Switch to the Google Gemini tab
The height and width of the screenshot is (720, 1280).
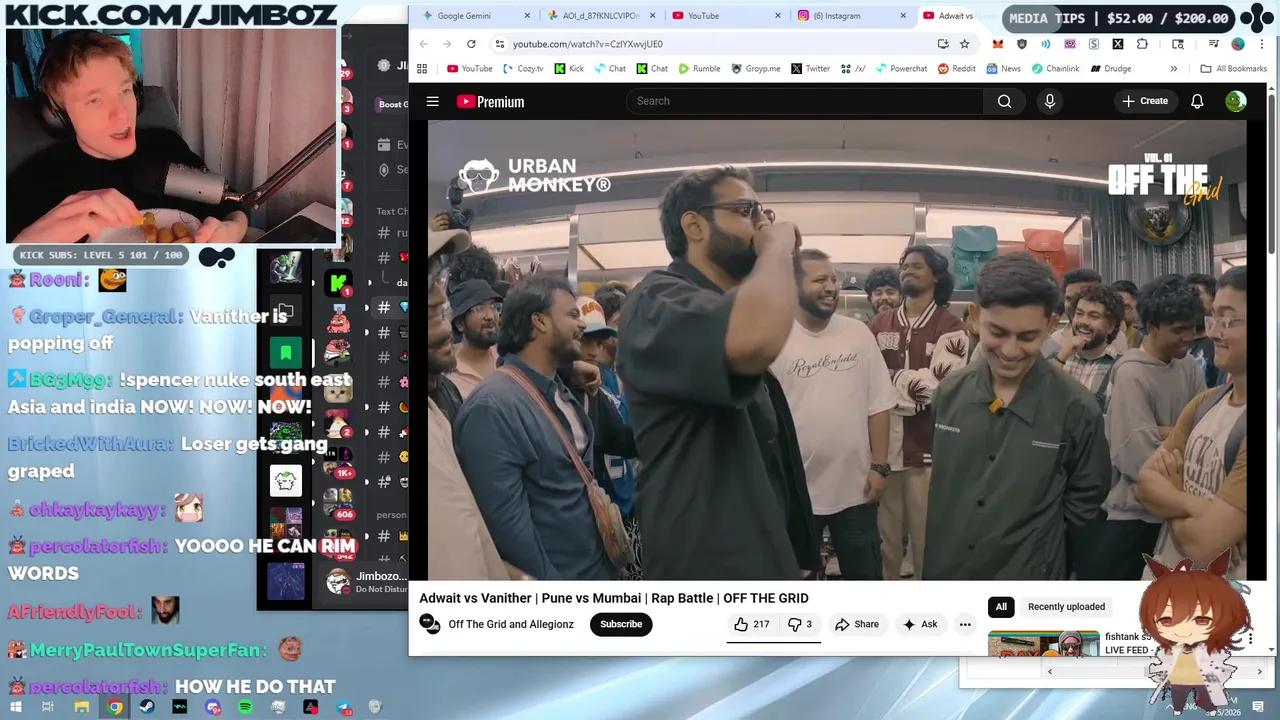pyautogui.click(x=473, y=16)
